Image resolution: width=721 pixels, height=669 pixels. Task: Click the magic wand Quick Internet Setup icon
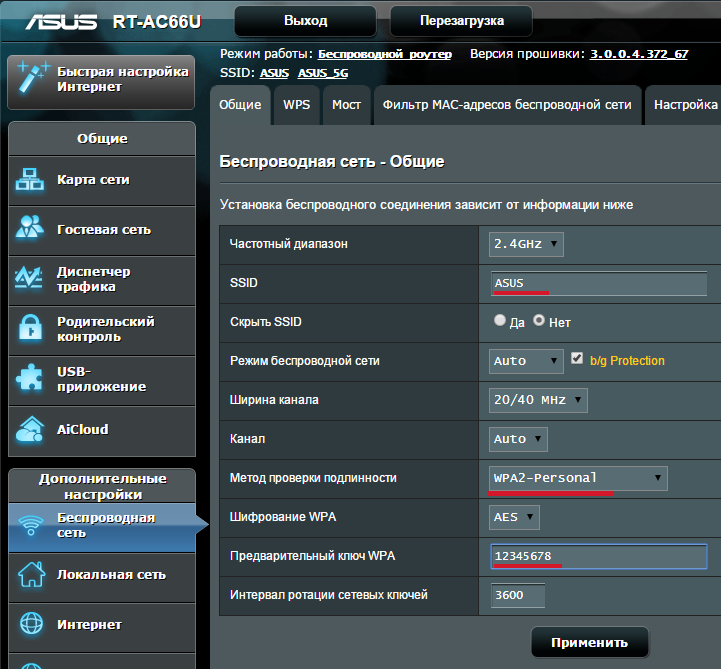(32, 78)
